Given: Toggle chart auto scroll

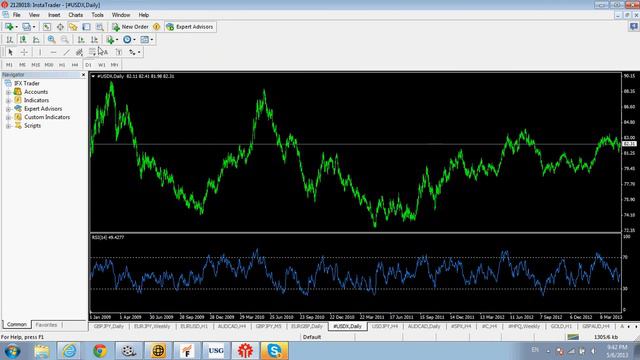Looking at the screenshot, I should click(x=81, y=40).
